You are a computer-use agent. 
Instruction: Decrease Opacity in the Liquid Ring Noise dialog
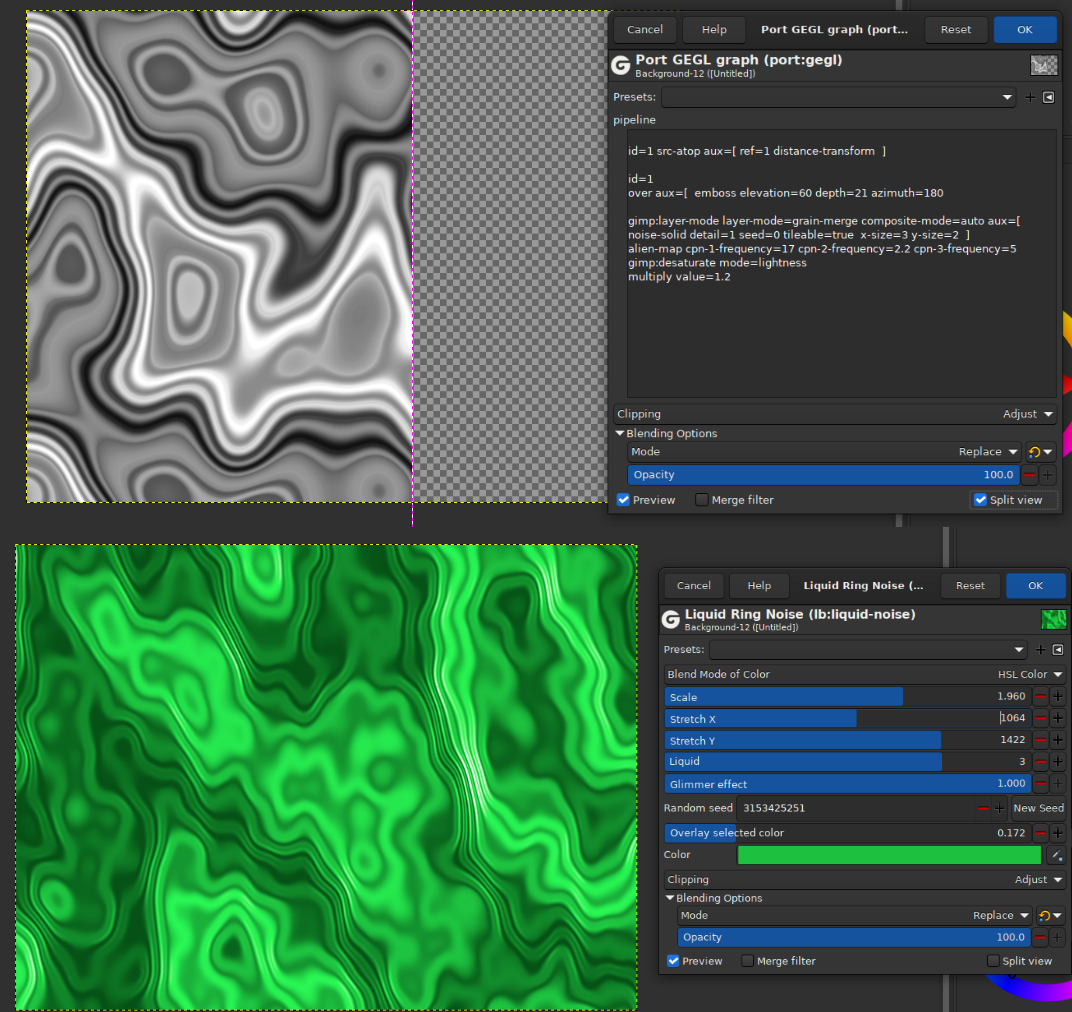point(1040,937)
